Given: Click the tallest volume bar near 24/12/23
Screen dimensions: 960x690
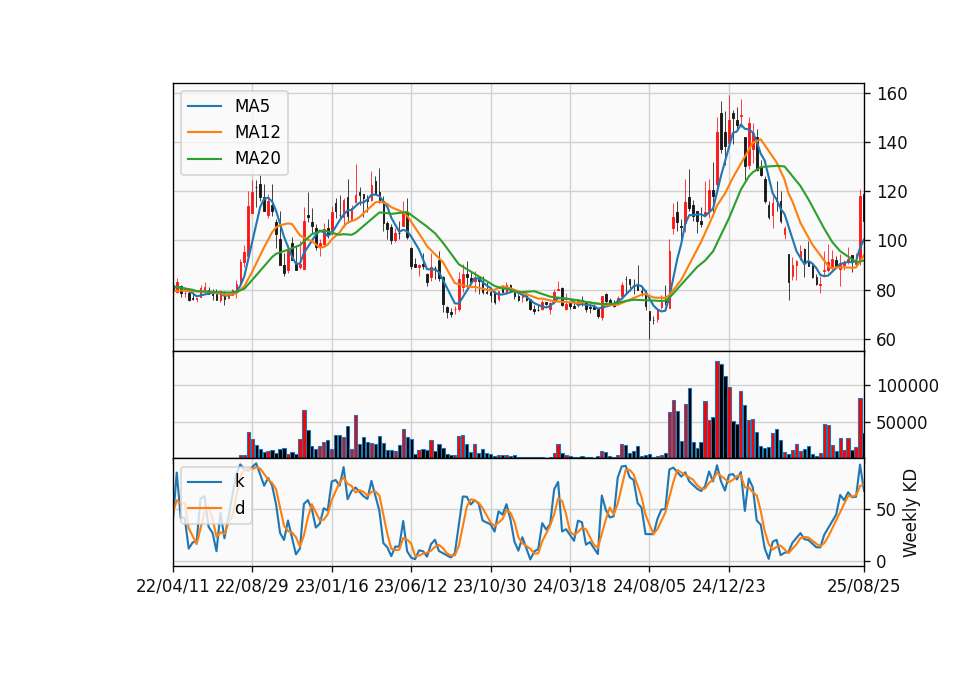Looking at the screenshot, I should [x=718, y=410].
